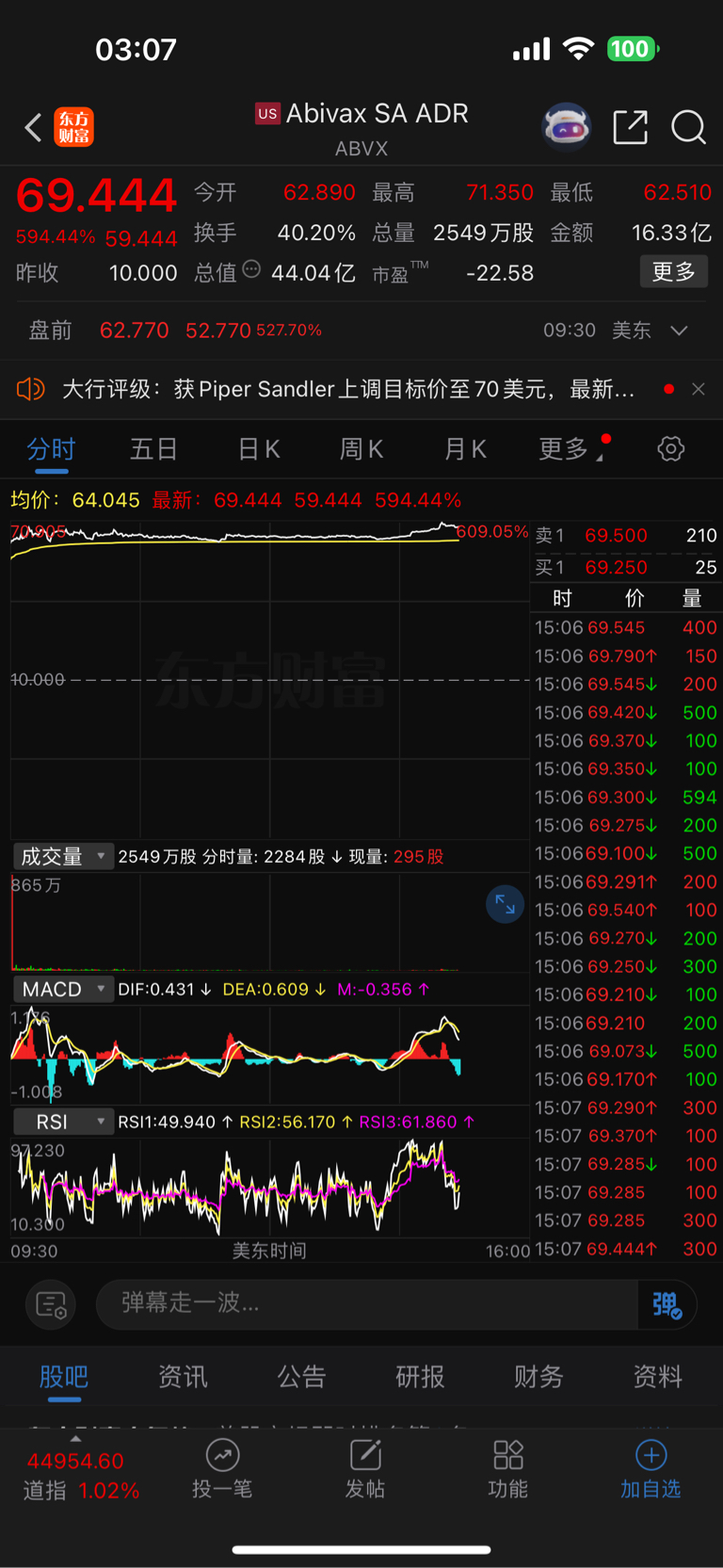Screen dimensions: 723x1568
Task: Tap the 弹幕走一波 comment input field
Action: [367, 1304]
